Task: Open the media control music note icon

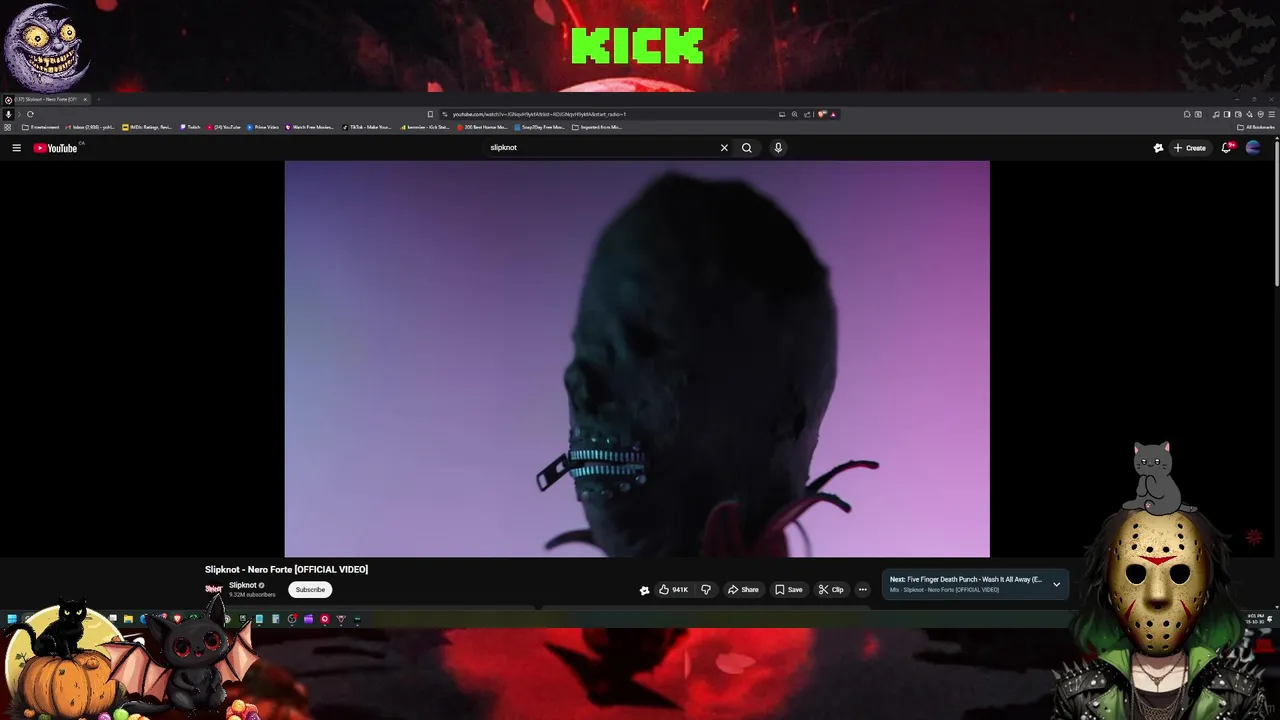Action: 1215,114
